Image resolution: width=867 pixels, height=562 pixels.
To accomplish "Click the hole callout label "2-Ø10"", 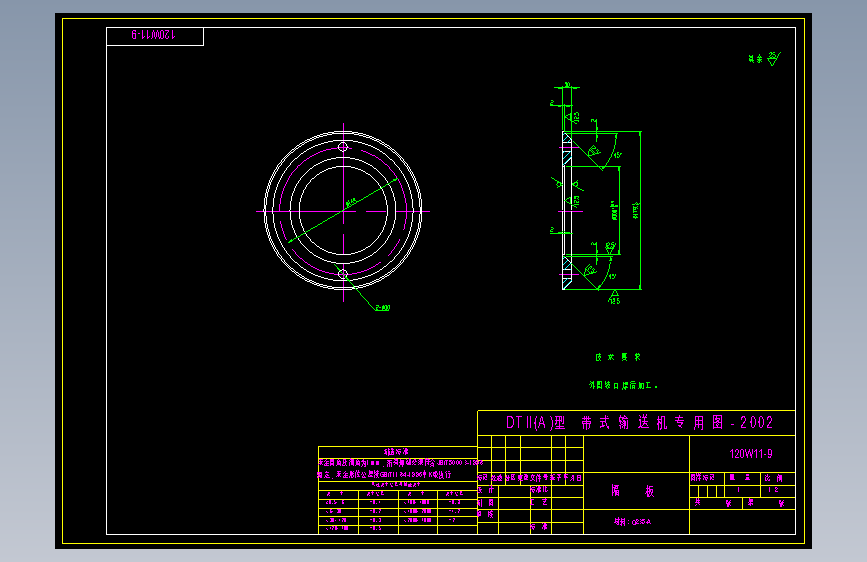I will point(383,308).
